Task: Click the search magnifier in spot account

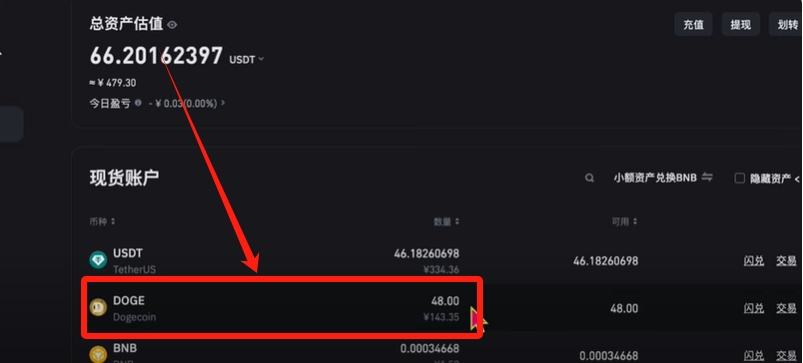Action: tap(589, 178)
